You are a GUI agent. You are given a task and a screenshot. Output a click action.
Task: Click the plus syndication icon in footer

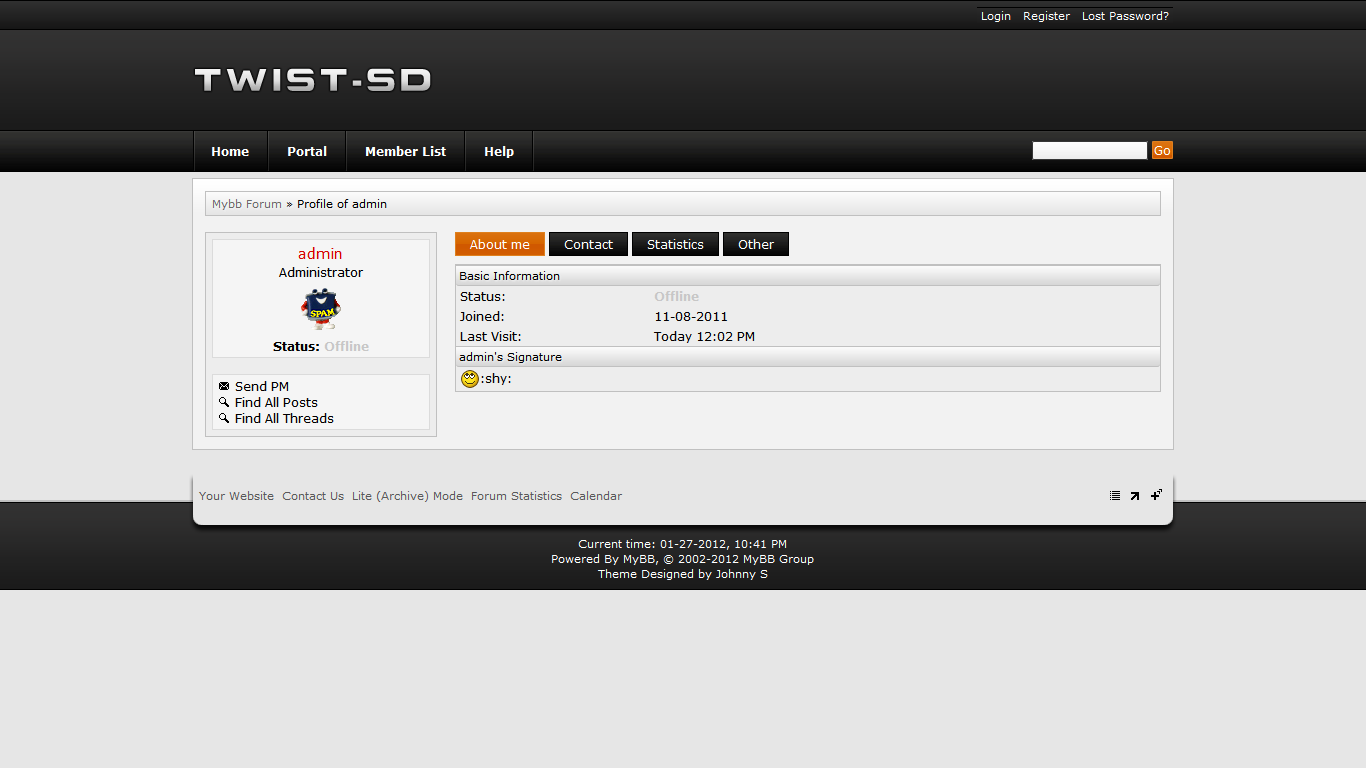(1156, 494)
